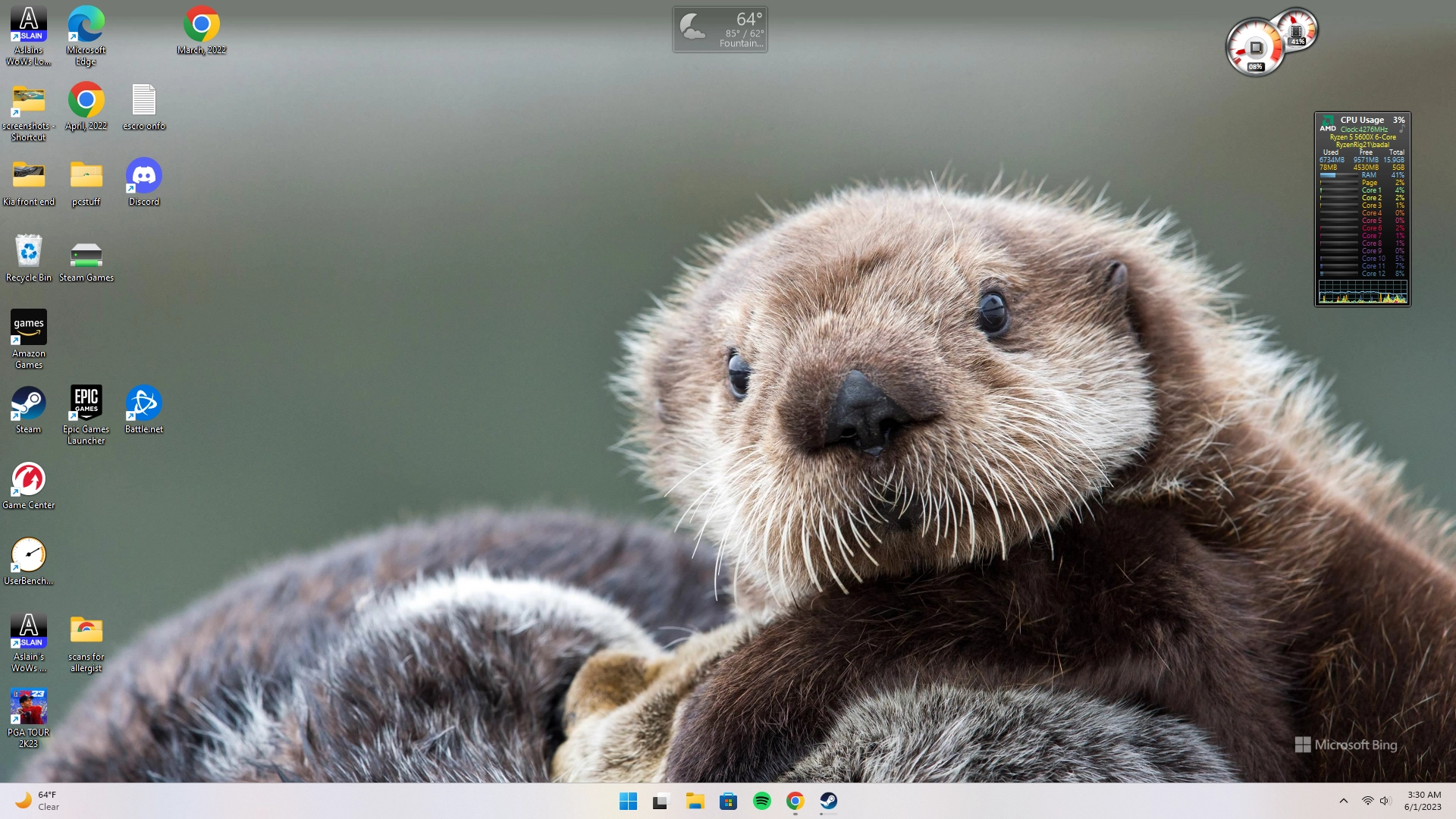The width and height of the screenshot is (1456, 819).
Task: Select the Amazon Games desktop icon
Action: point(29,339)
